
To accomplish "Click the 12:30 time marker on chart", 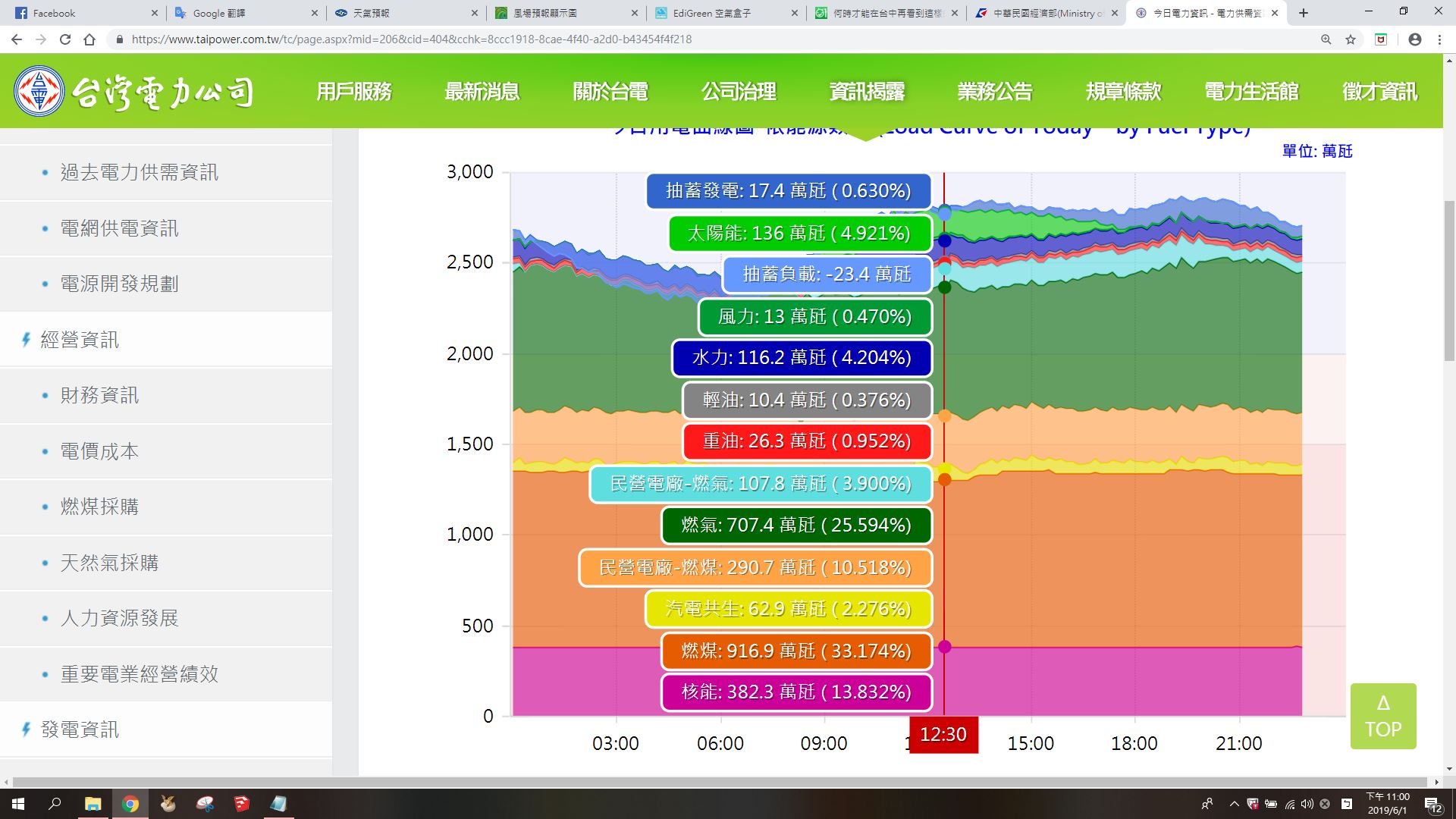I will click(943, 734).
